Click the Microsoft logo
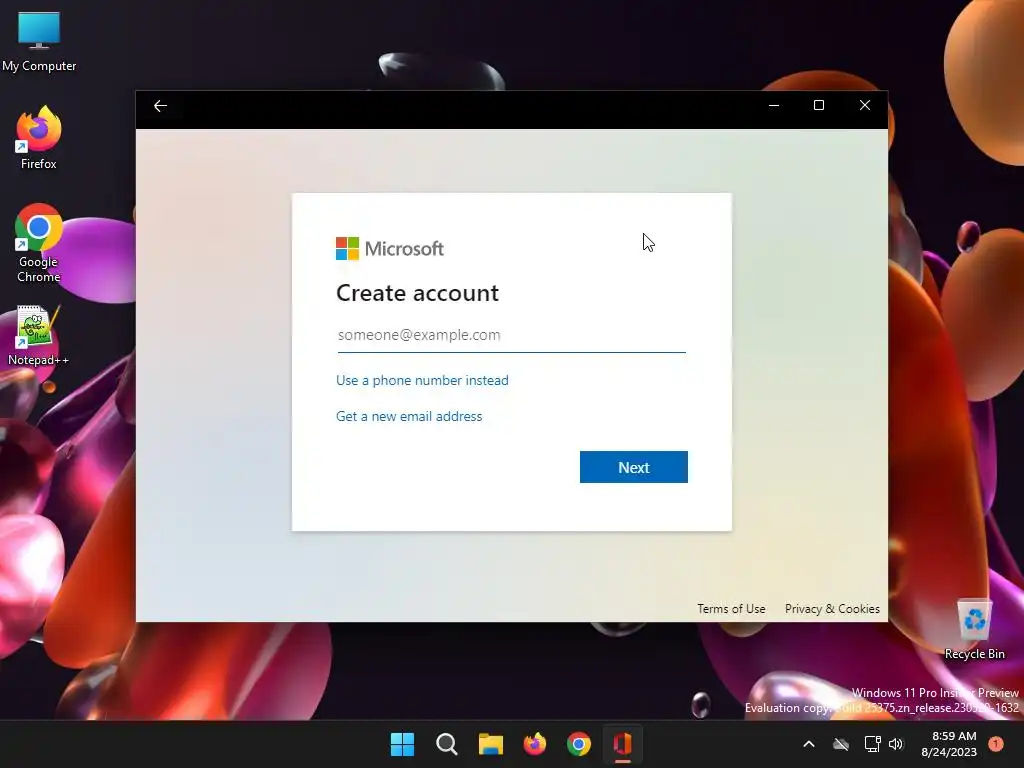 pos(389,248)
